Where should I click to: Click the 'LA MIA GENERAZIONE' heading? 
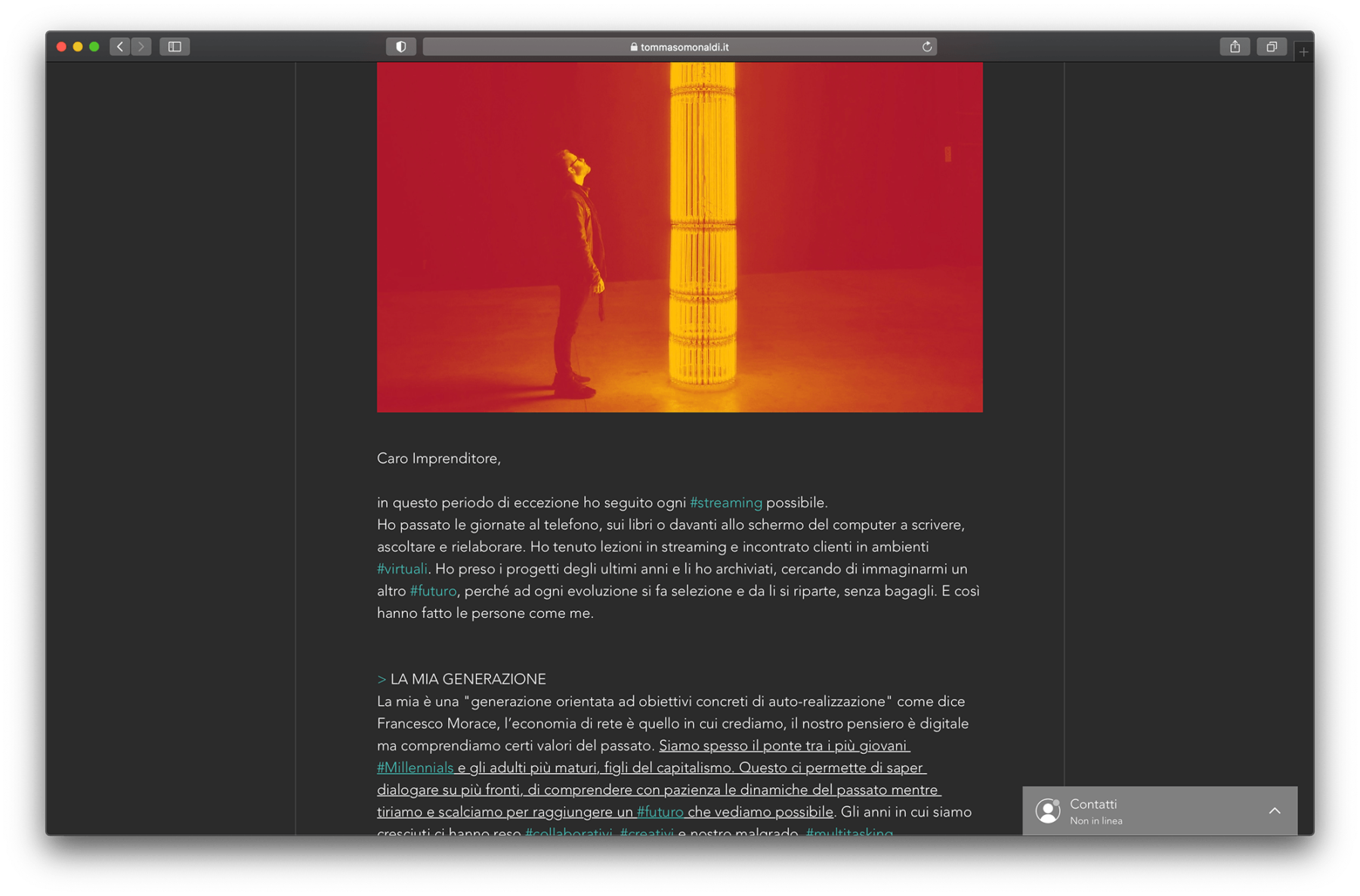coord(468,679)
